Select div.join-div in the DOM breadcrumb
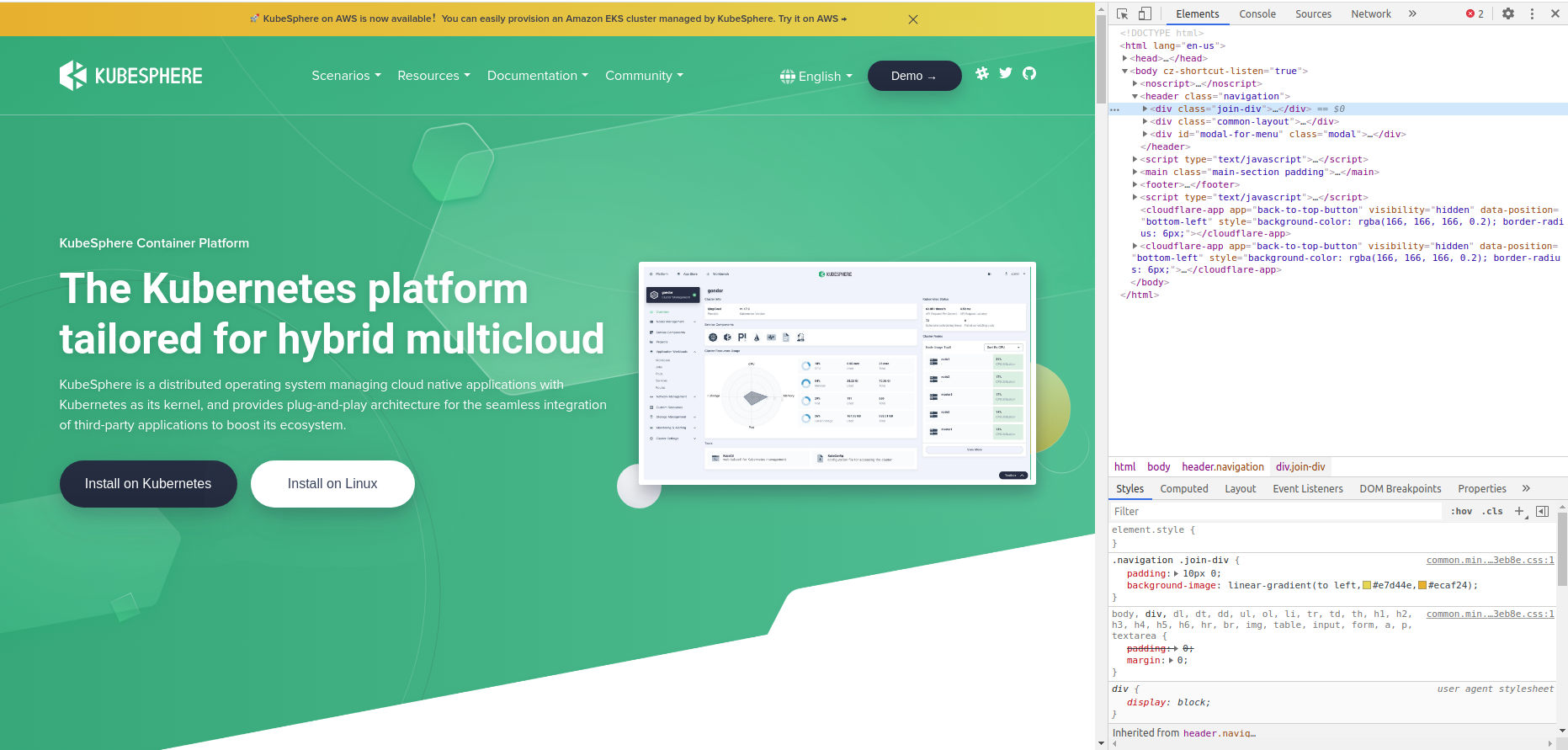Viewport: 1568px width, 750px height. (x=1300, y=467)
